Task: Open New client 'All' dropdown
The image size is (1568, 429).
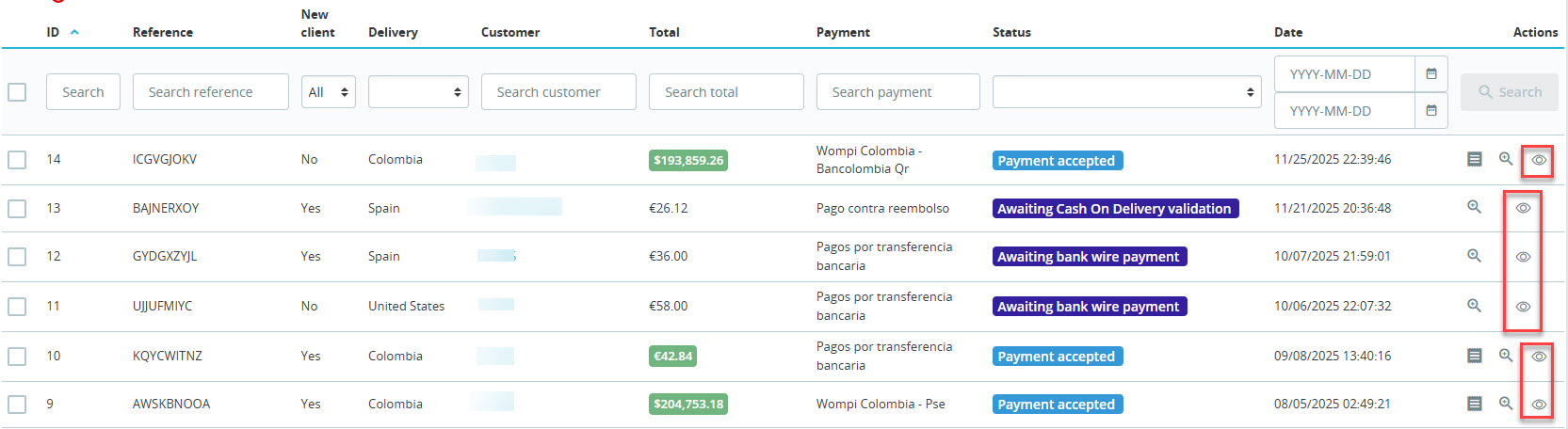Action: pos(328,92)
